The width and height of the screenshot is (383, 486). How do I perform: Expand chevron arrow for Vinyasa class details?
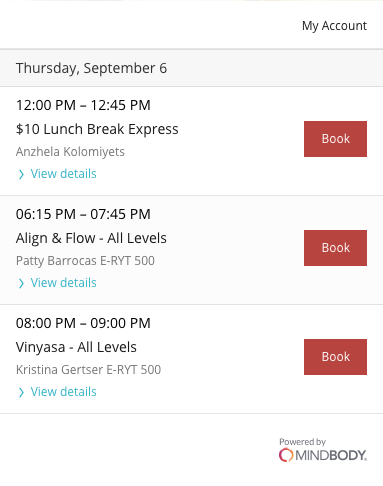(x=21, y=392)
